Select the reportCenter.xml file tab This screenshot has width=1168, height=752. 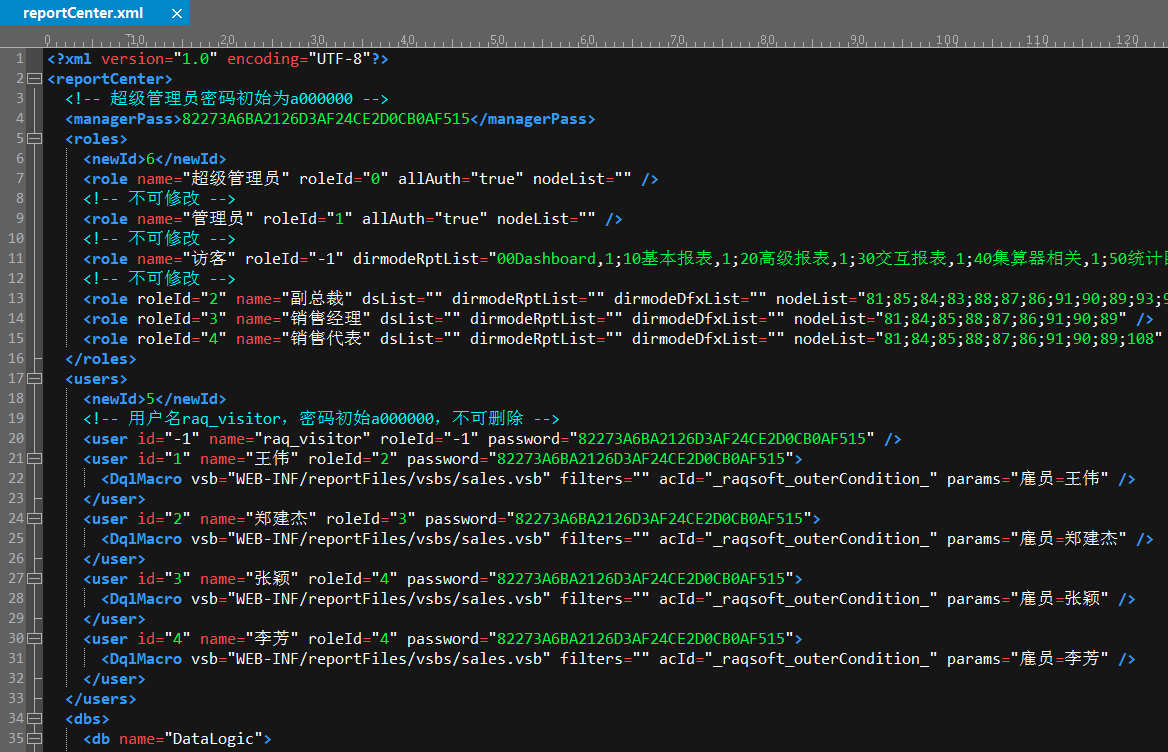pyautogui.click(x=83, y=14)
